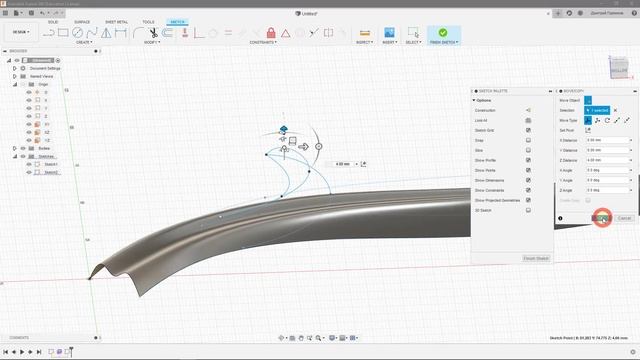Toggle the 3D Sketch checkbox
Viewport: 640px width, 360px height.
[528, 210]
